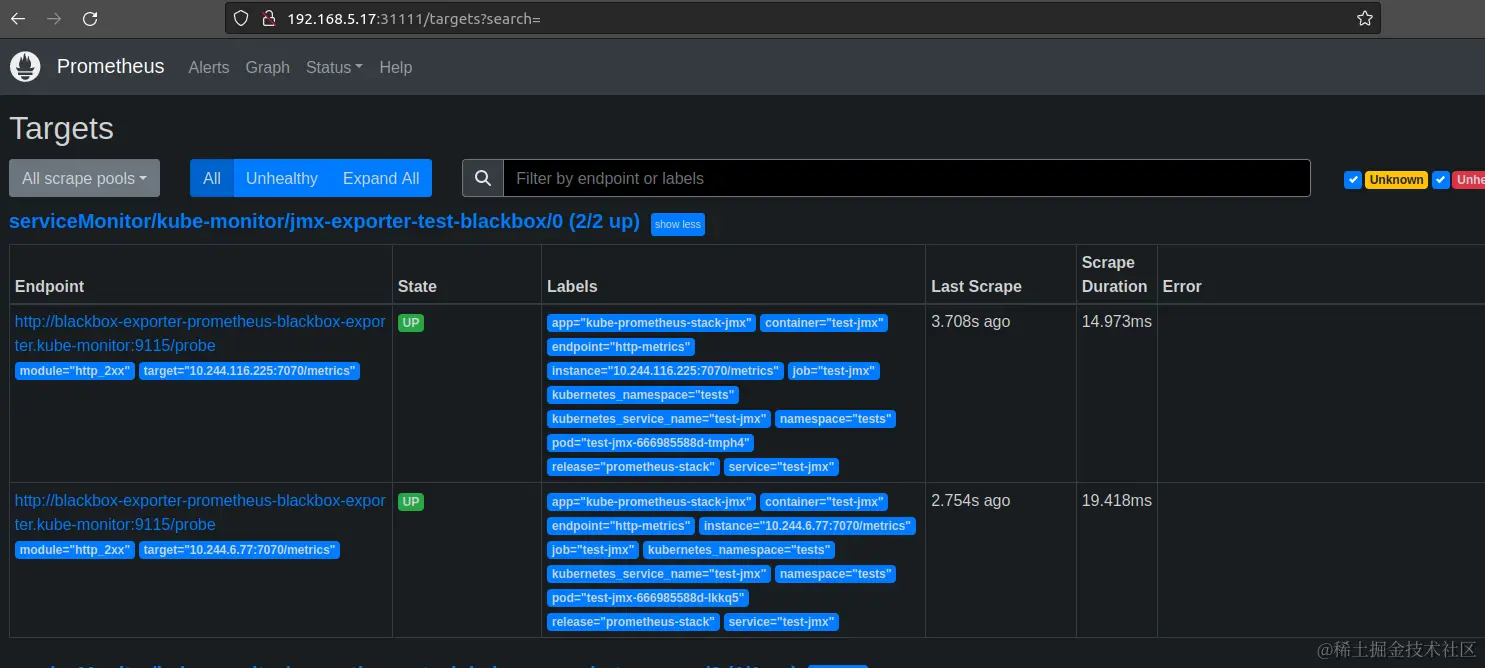Click the Targets page heading
The width and height of the screenshot is (1485, 668).
pos(62,129)
